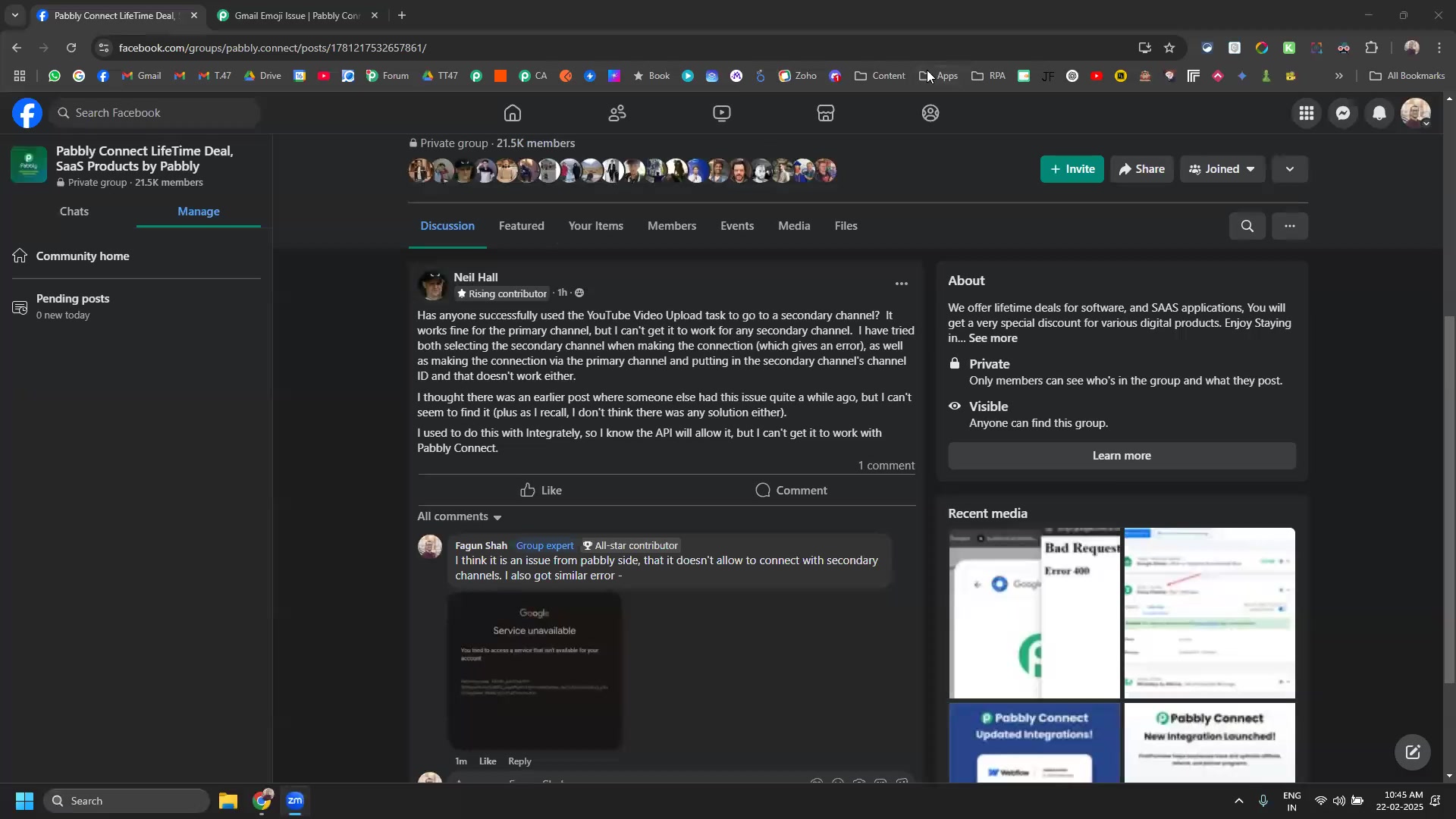Open the Watch video icon
The width and height of the screenshot is (1456, 819).
tap(722, 113)
